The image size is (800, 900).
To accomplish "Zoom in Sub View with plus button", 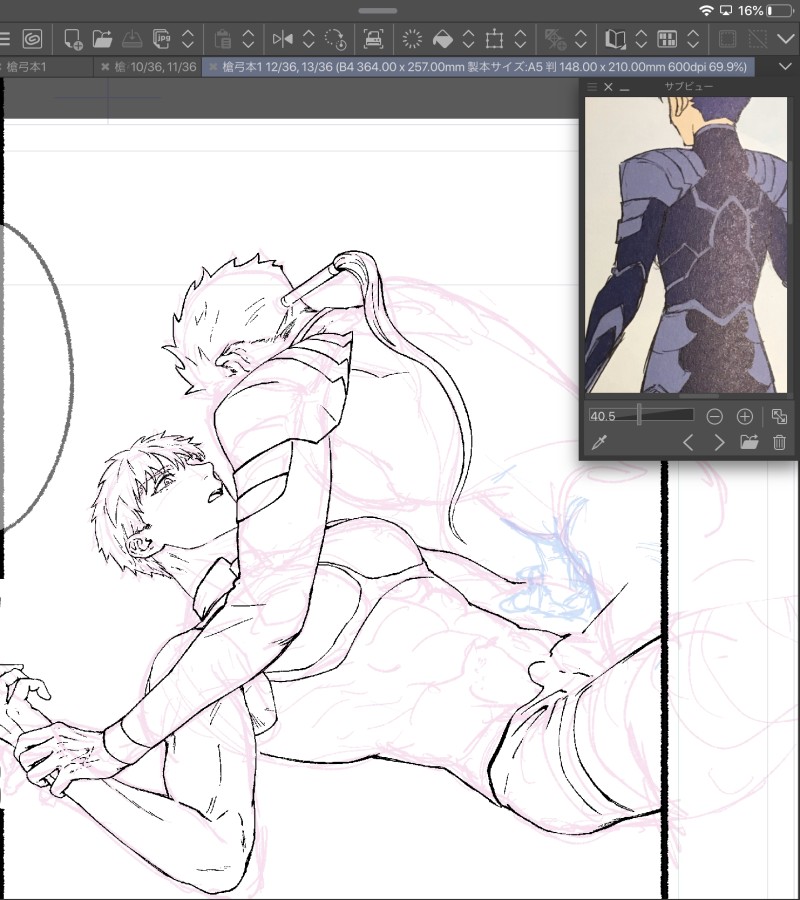I will [744, 417].
